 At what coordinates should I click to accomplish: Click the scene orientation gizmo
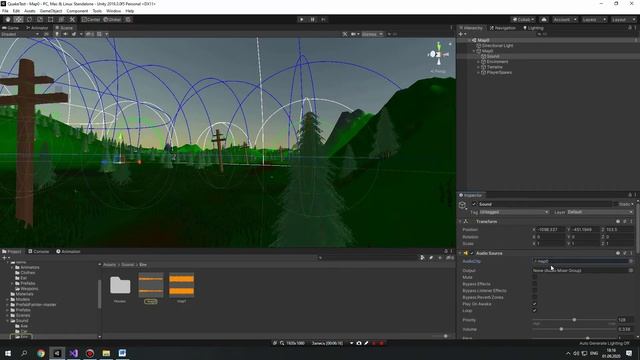(x=438, y=54)
